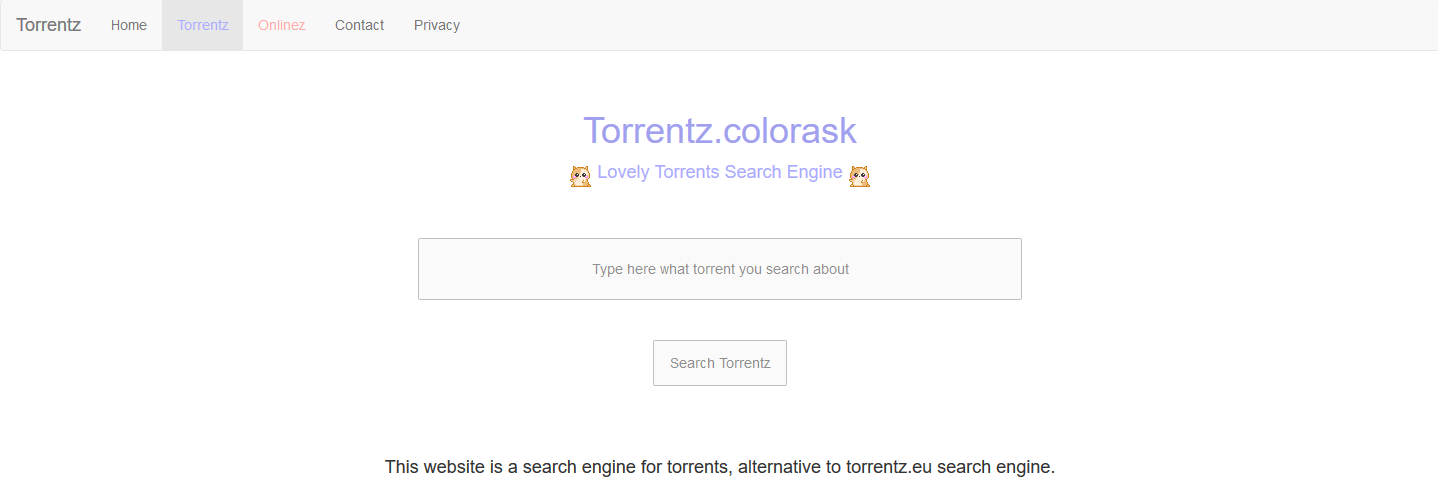Click the cat emoji right of the subtitle
The image size is (1438, 487).
coord(859,176)
